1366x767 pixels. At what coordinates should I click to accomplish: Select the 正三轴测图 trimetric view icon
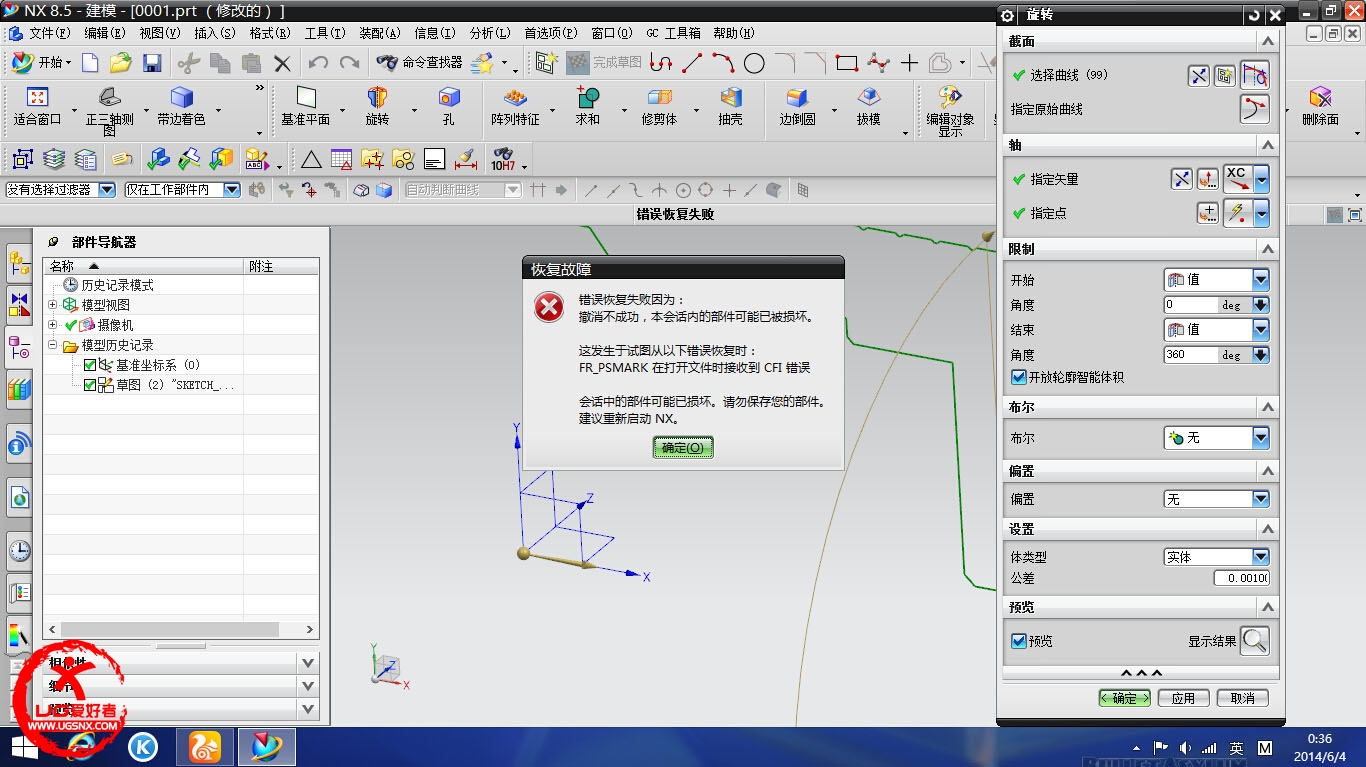point(109,98)
